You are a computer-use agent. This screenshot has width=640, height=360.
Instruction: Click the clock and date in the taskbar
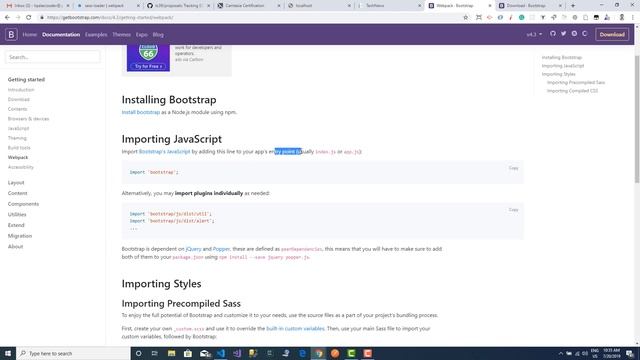coord(611,353)
